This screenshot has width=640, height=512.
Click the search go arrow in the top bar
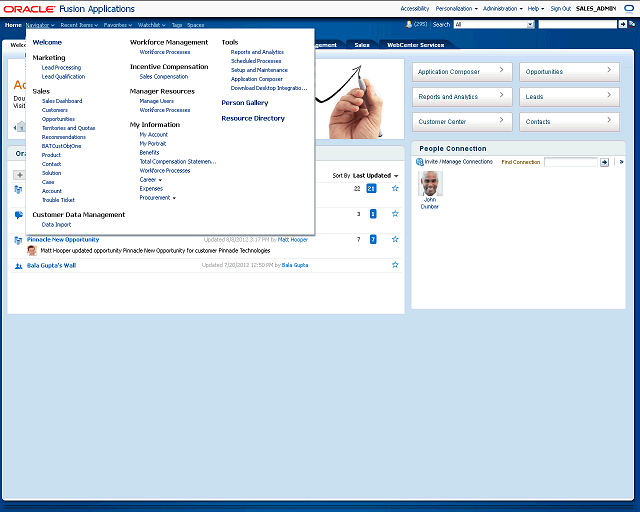coord(623,24)
